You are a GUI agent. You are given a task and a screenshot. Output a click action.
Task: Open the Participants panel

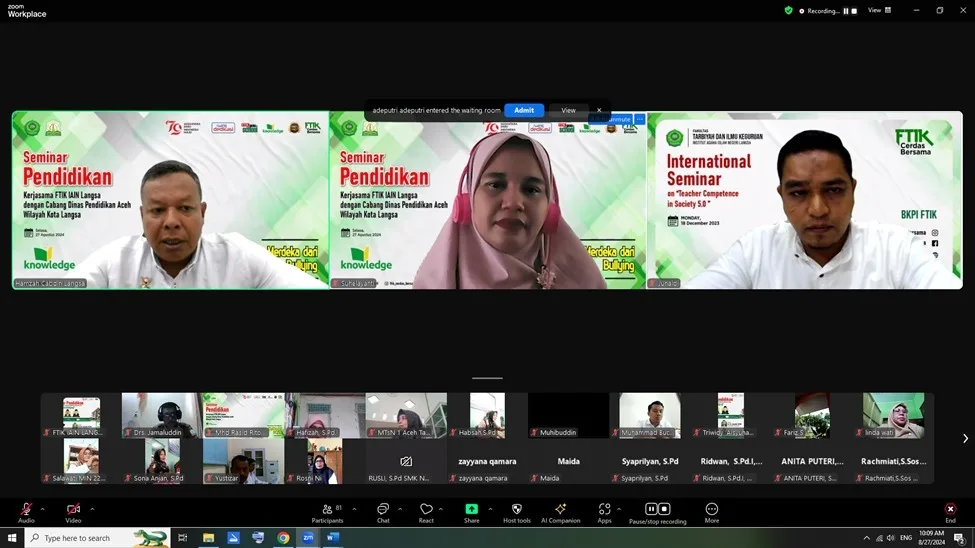click(x=328, y=513)
